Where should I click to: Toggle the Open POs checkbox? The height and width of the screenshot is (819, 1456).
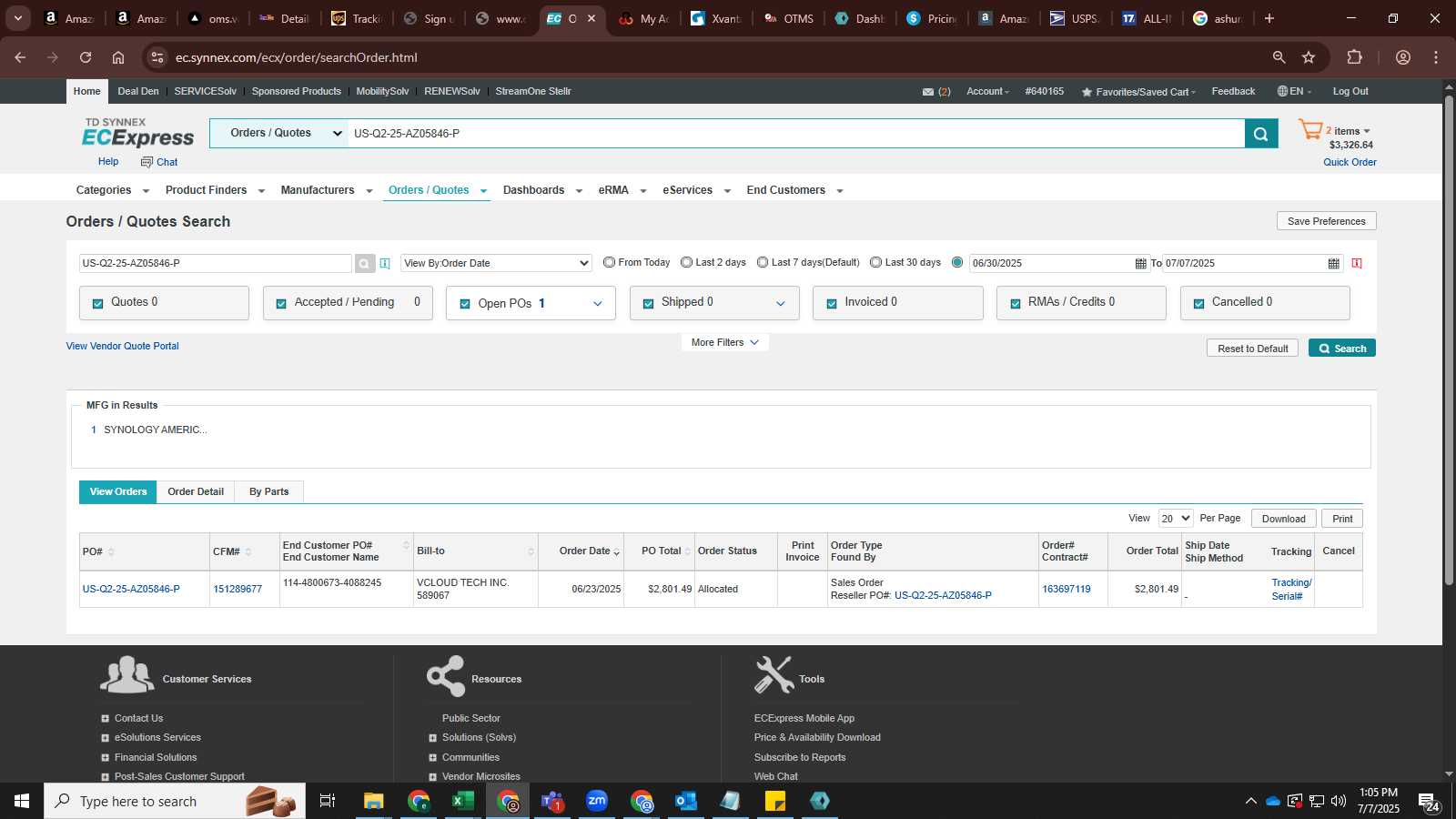[x=465, y=304]
